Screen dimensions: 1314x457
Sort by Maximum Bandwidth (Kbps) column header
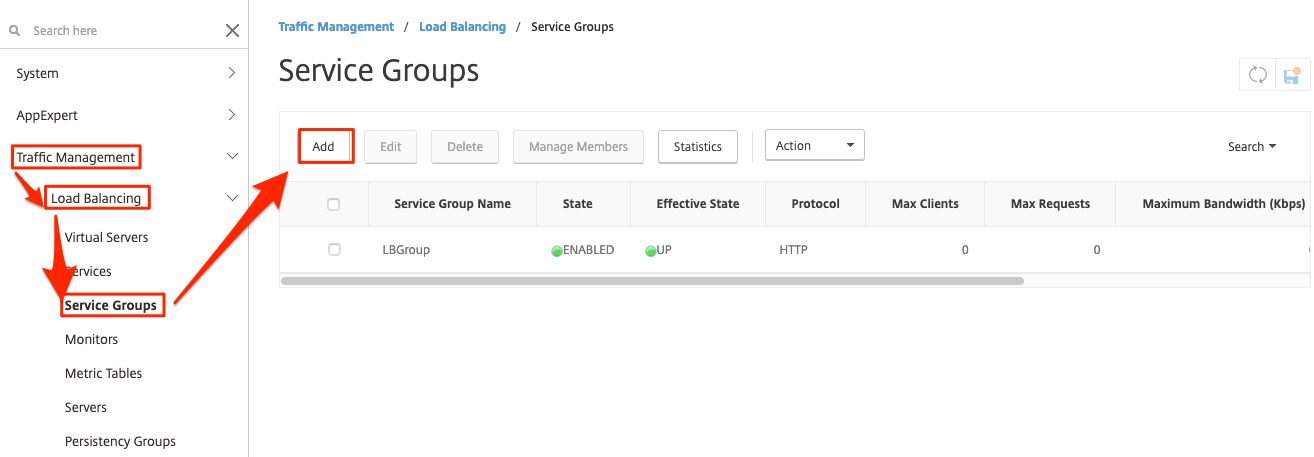pos(1213,204)
